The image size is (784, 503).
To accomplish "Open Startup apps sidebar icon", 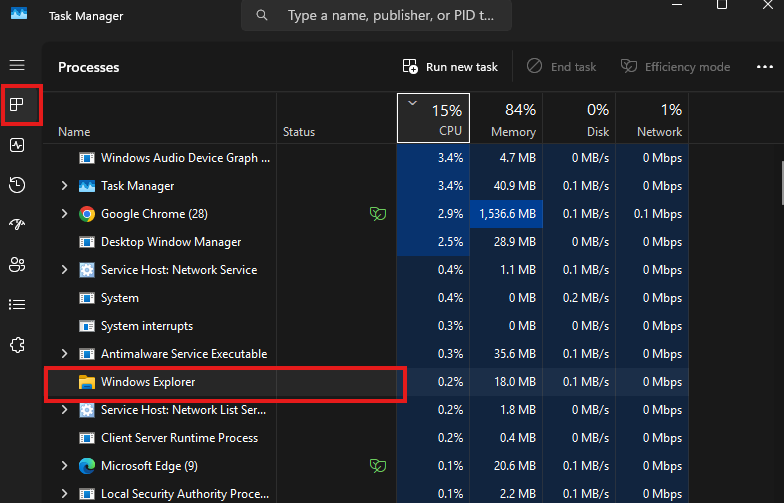I will point(17,225).
